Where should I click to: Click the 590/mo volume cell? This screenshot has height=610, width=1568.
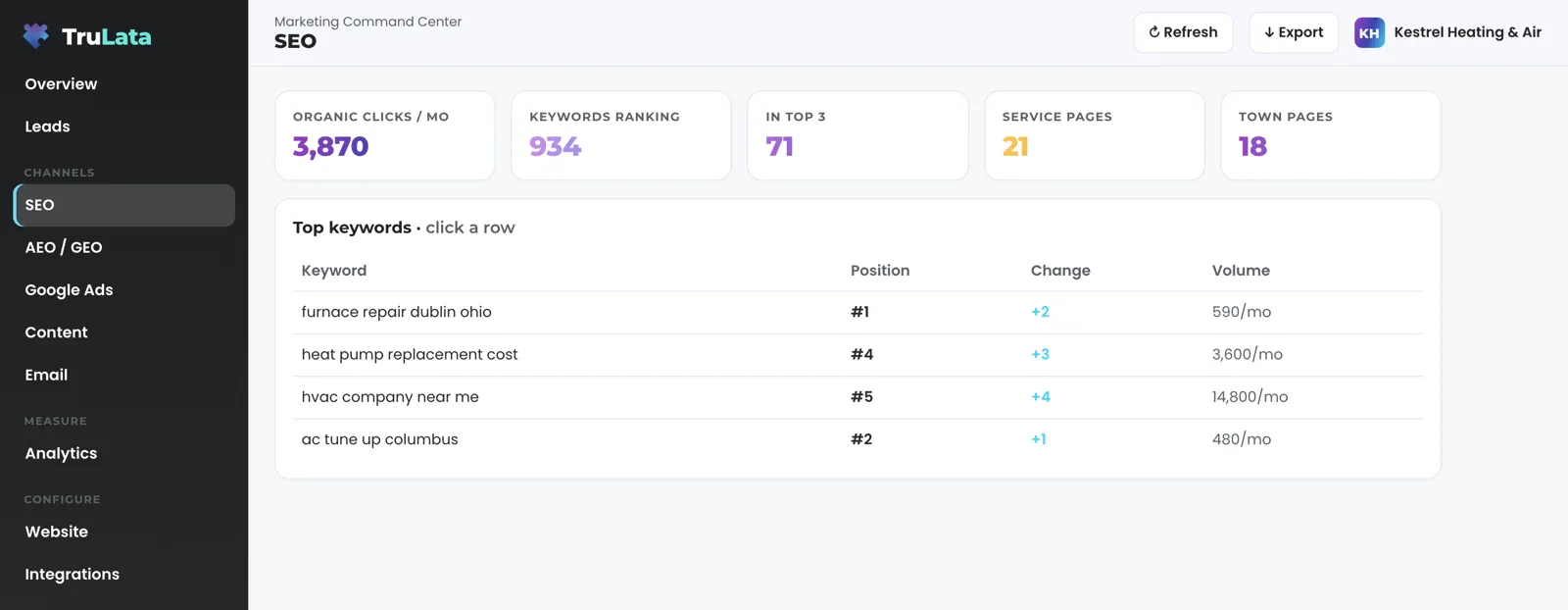point(1242,312)
